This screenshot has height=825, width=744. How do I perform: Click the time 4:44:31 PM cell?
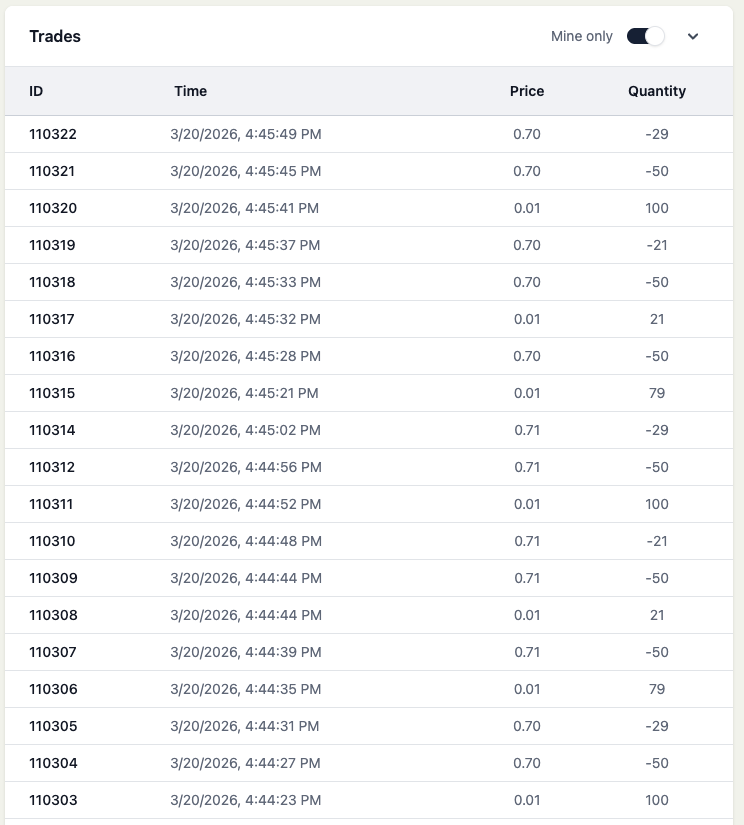(245, 726)
